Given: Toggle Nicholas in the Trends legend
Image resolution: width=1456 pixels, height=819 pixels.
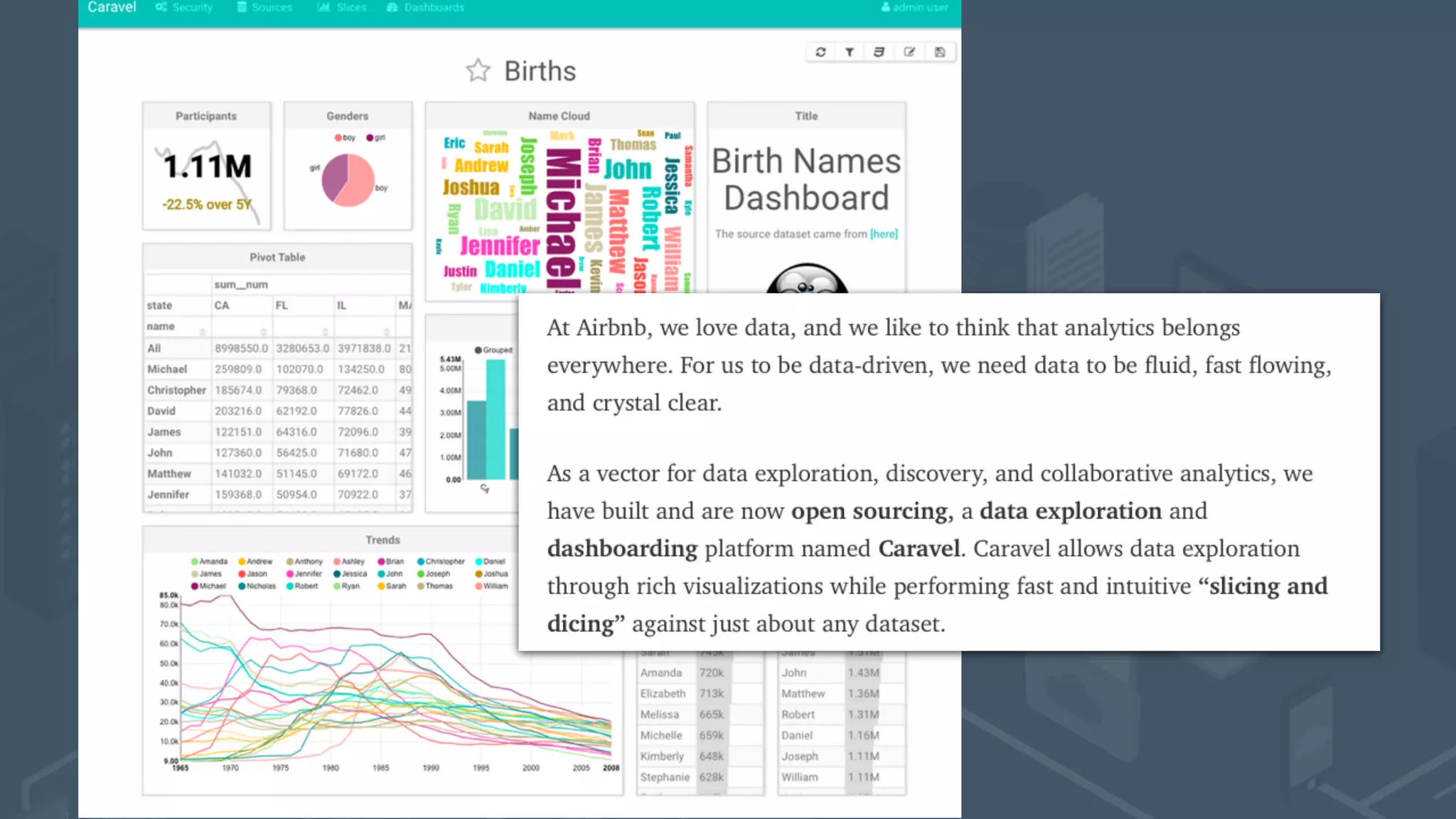Looking at the screenshot, I should pyautogui.click(x=257, y=587).
